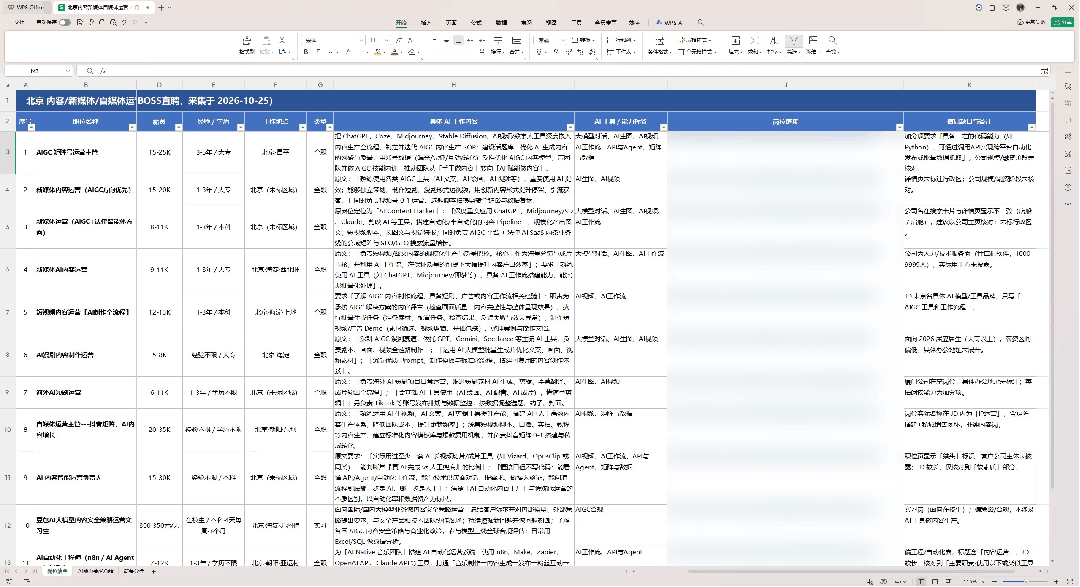The image size is (1080, 587).
Task: Select the salary cell 300-350元/天
Action: point(159,525)
